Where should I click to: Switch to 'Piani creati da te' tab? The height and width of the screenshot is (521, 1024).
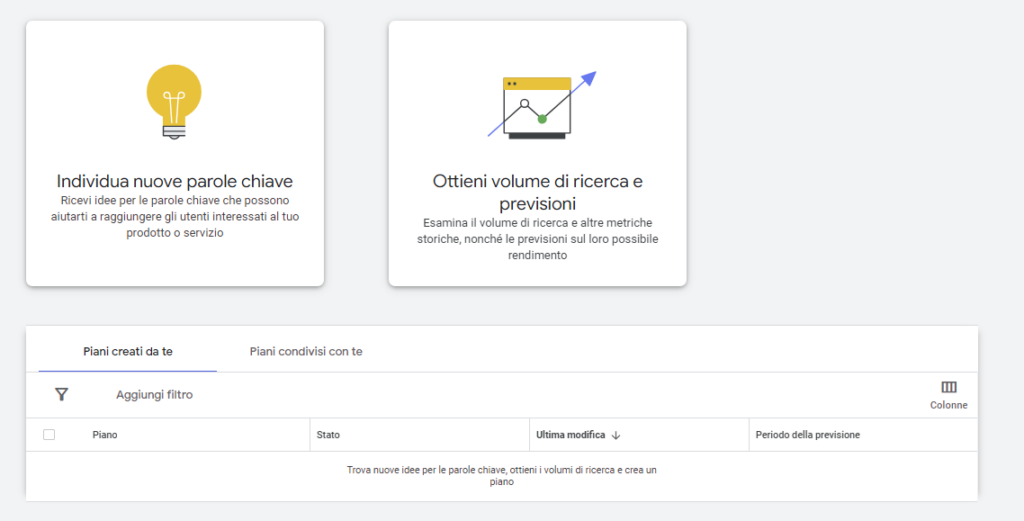(128, 351)
